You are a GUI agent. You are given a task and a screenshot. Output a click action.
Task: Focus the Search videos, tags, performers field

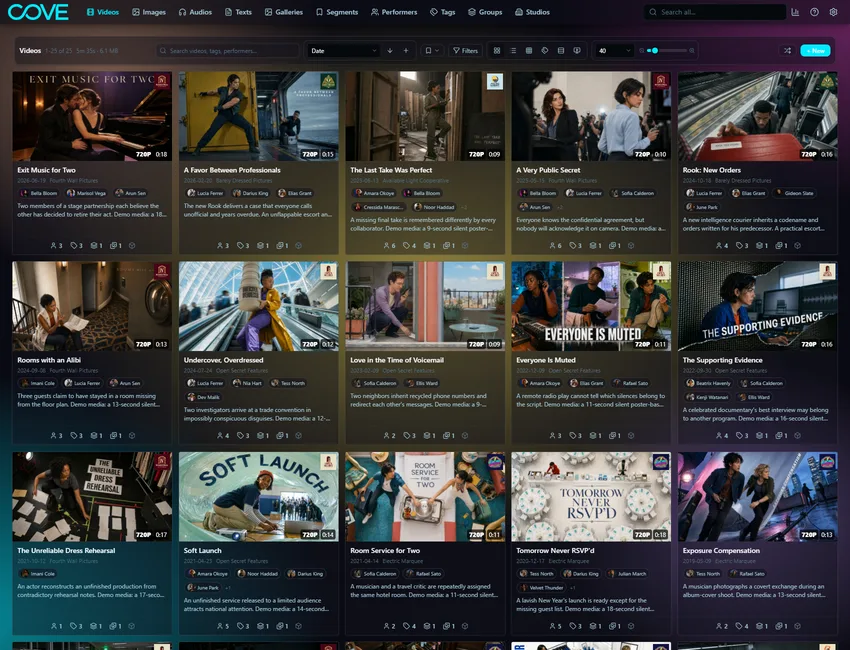click(x=227, y=50)
